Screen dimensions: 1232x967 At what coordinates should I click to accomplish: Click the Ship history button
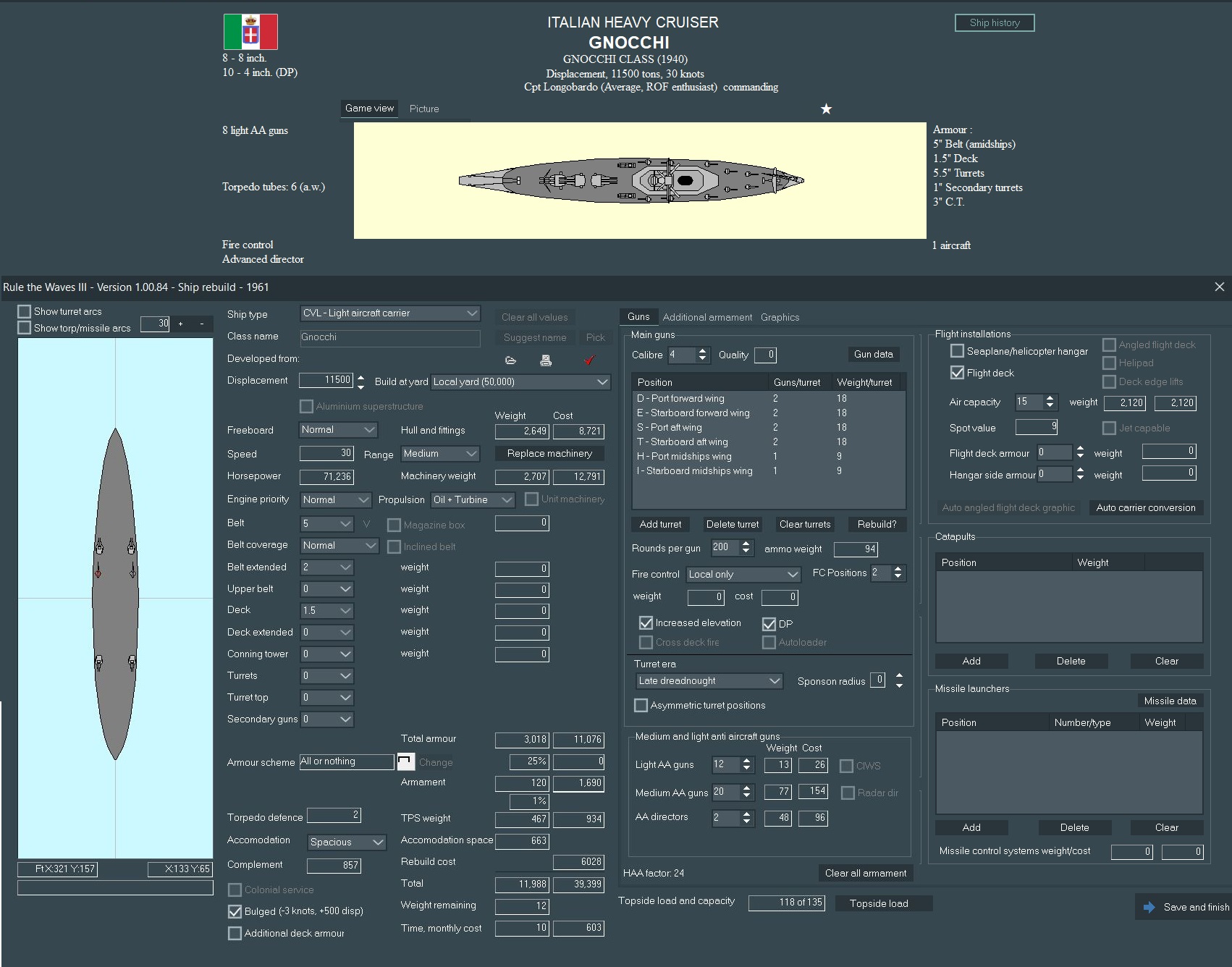tap(995, 22)
